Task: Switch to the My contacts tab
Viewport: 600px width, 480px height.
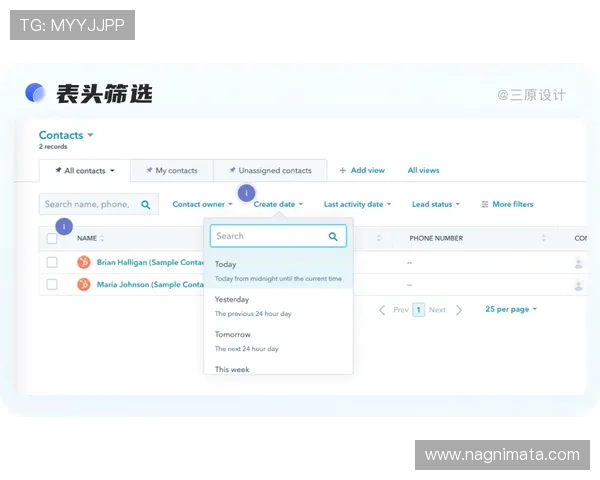Action: tap(172, 171)
